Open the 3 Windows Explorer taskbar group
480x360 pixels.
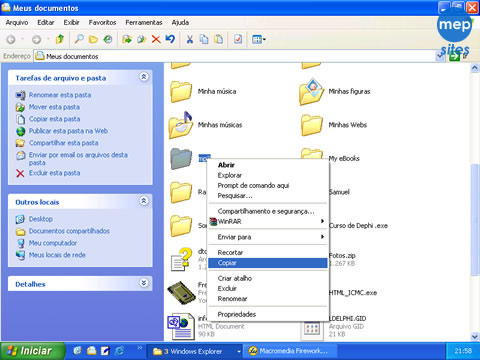[196, 351]
